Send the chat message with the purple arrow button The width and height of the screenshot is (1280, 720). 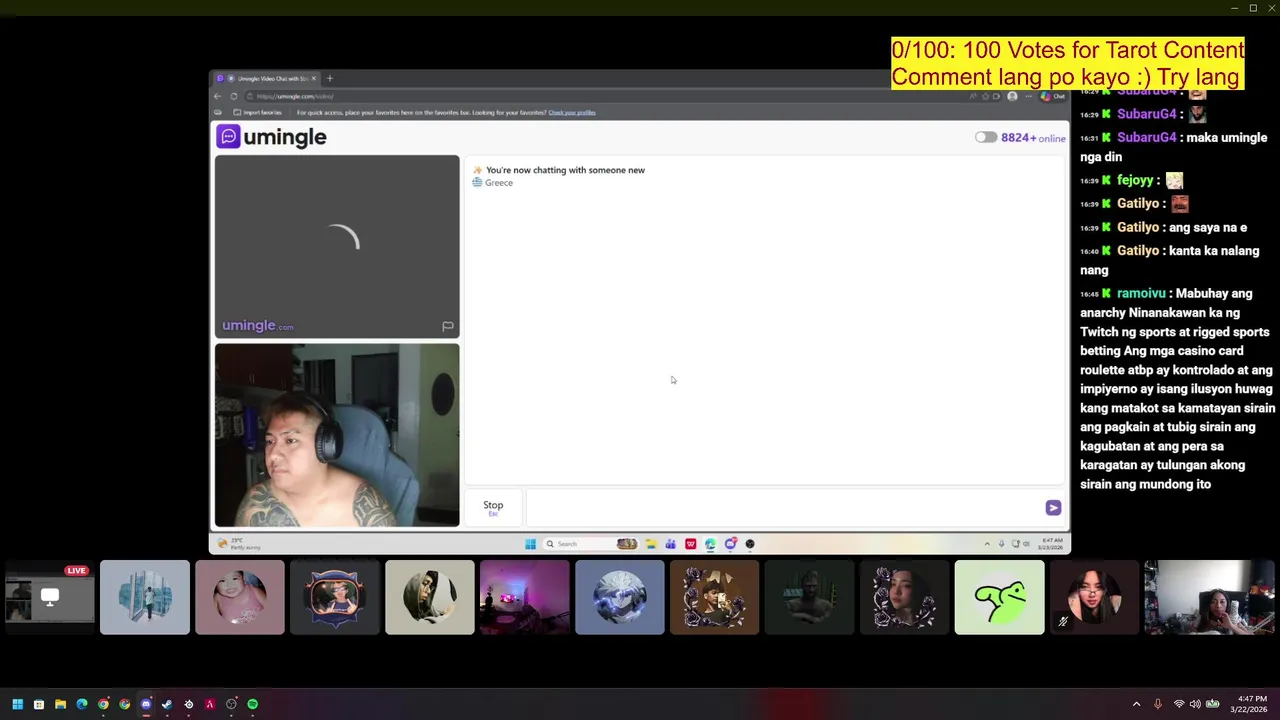click(1053, 508)
